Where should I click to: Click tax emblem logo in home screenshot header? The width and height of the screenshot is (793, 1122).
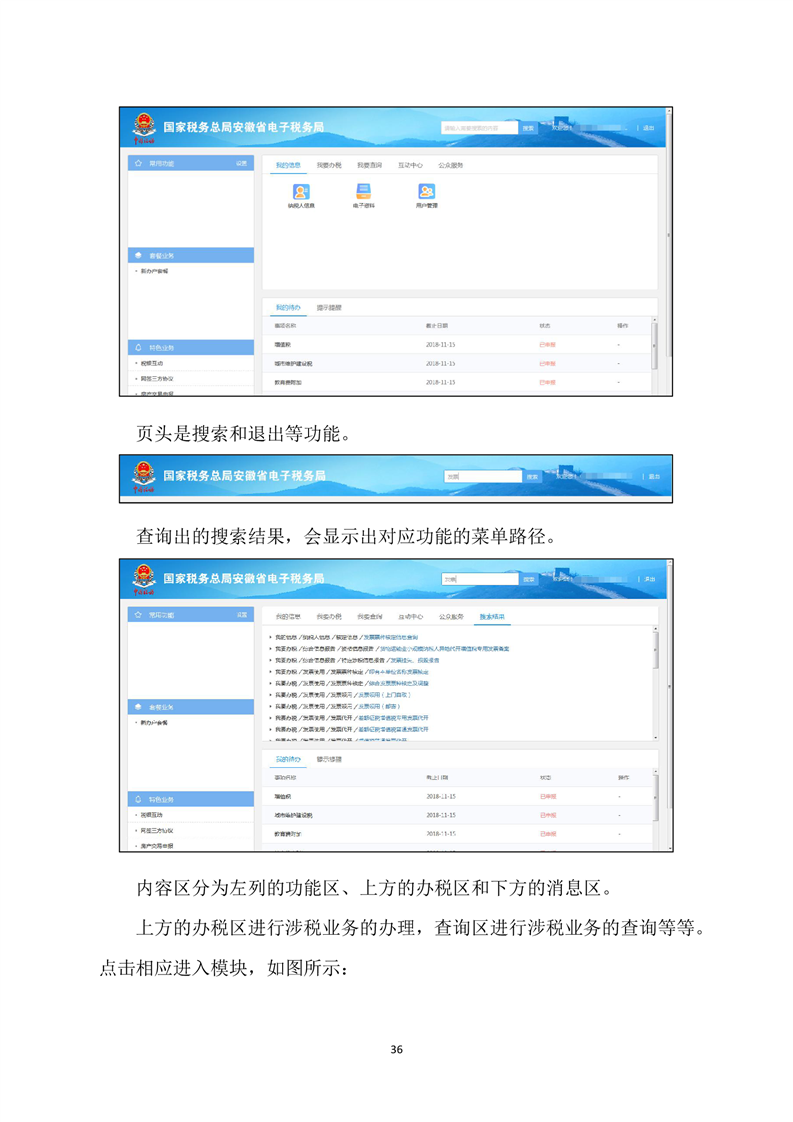144,127
